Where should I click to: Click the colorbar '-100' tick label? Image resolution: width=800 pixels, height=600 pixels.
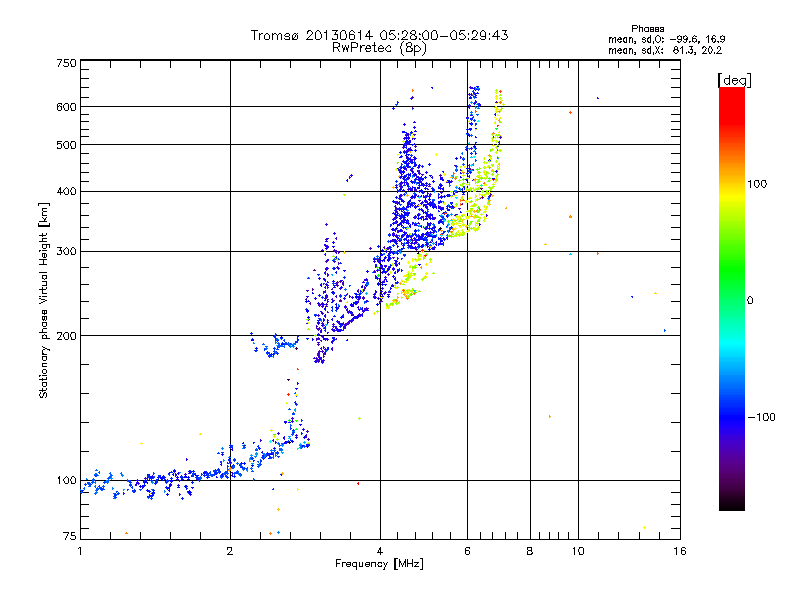coord(762,417)
